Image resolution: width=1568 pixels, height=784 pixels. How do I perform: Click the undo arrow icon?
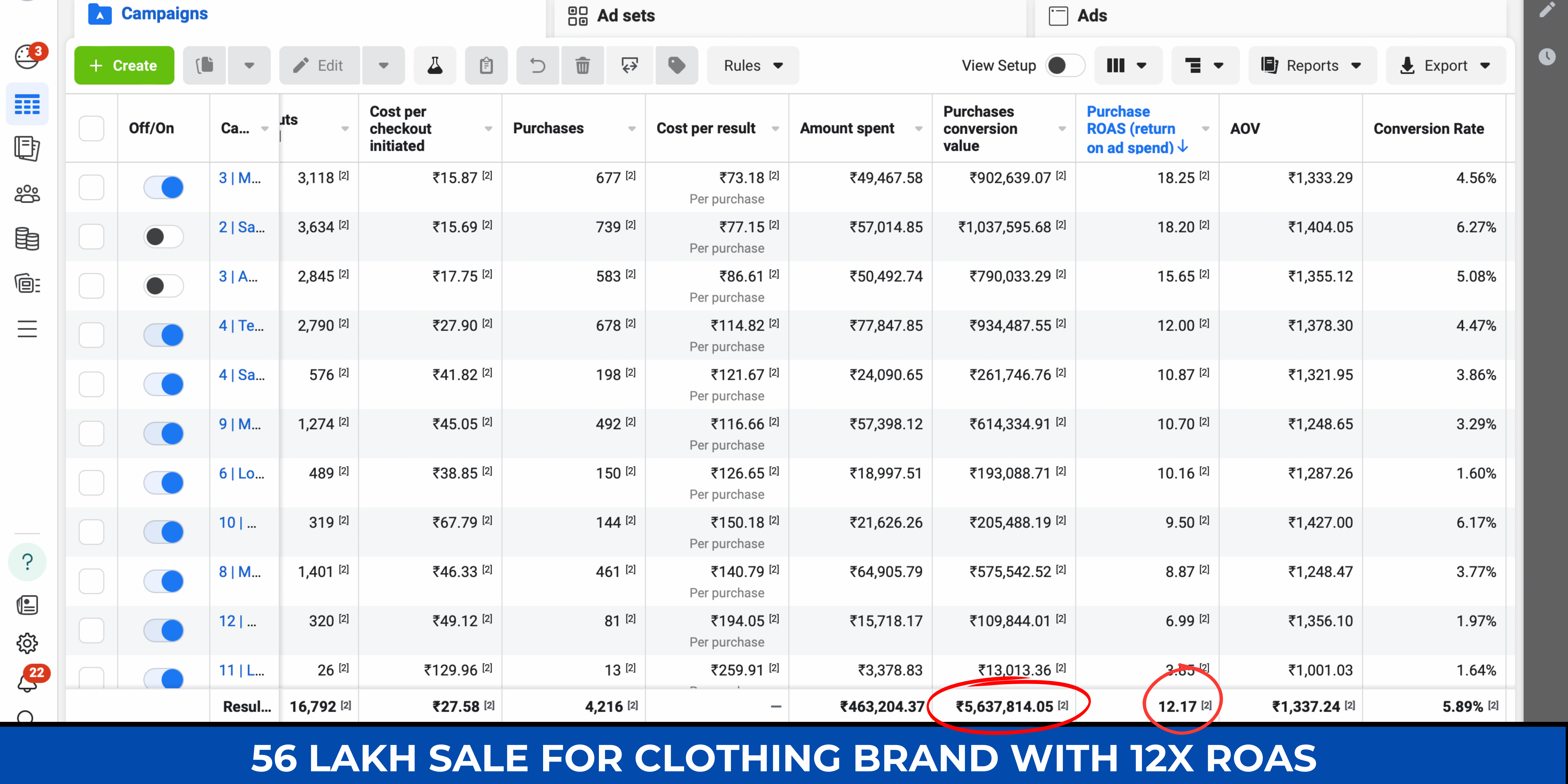point(537,65)
